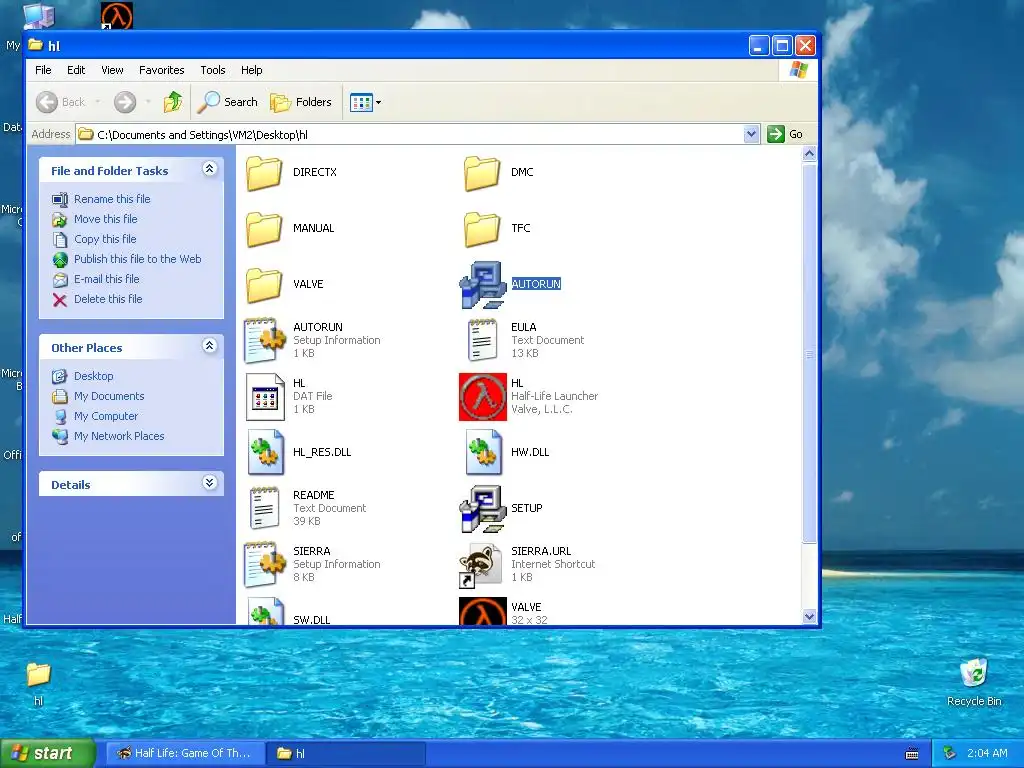Screen dimensions: 1024x768
Task: Click the taskbar clock showing 2:04 AM
Action: [987, 754]
